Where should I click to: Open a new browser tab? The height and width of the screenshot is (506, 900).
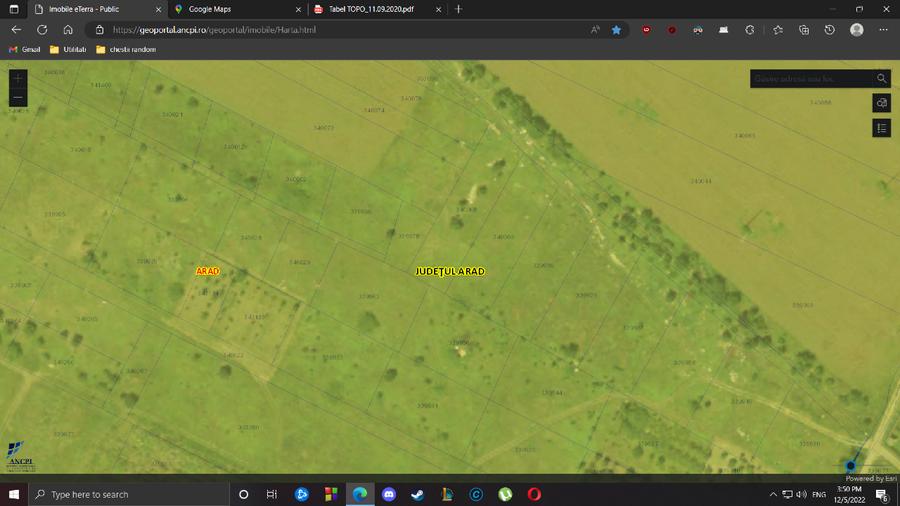pos(458,9)
